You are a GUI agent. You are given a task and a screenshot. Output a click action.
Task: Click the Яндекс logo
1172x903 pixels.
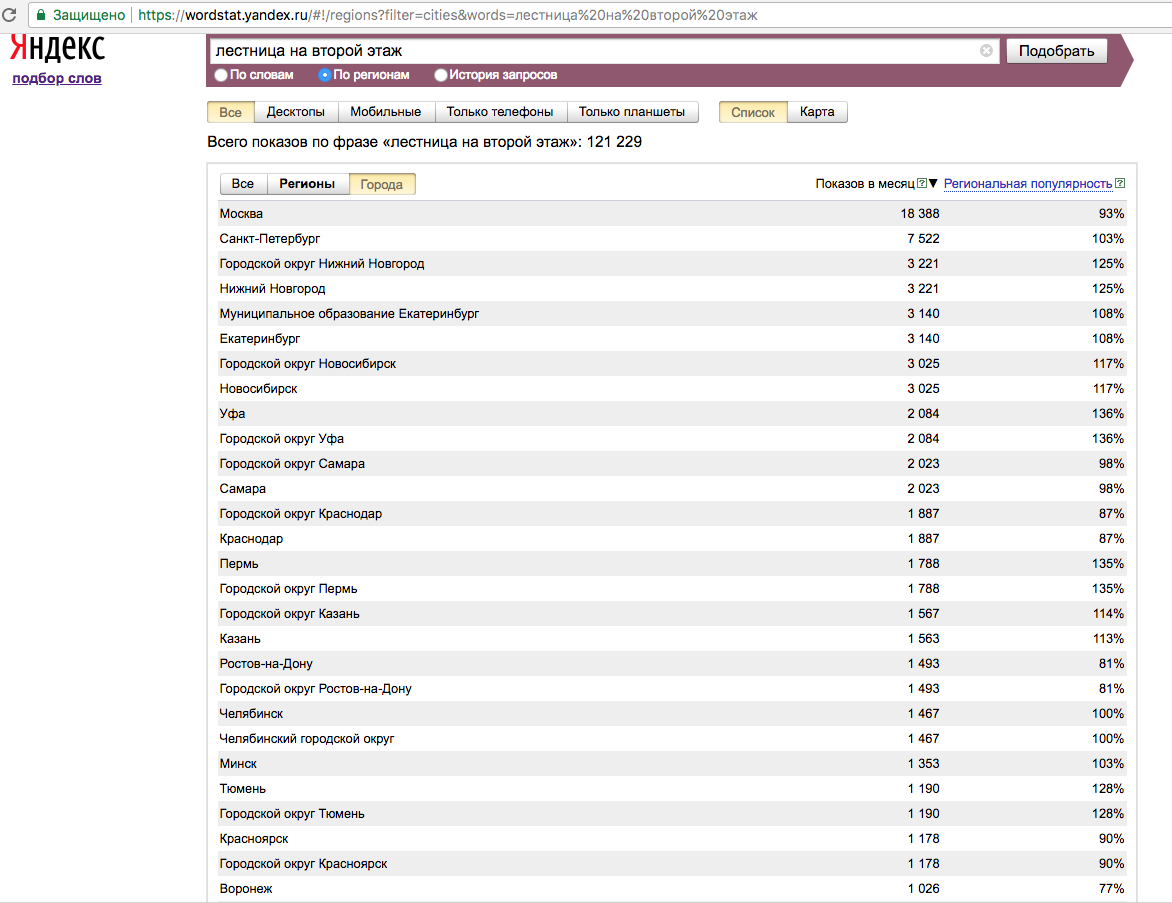pos(57,48)
